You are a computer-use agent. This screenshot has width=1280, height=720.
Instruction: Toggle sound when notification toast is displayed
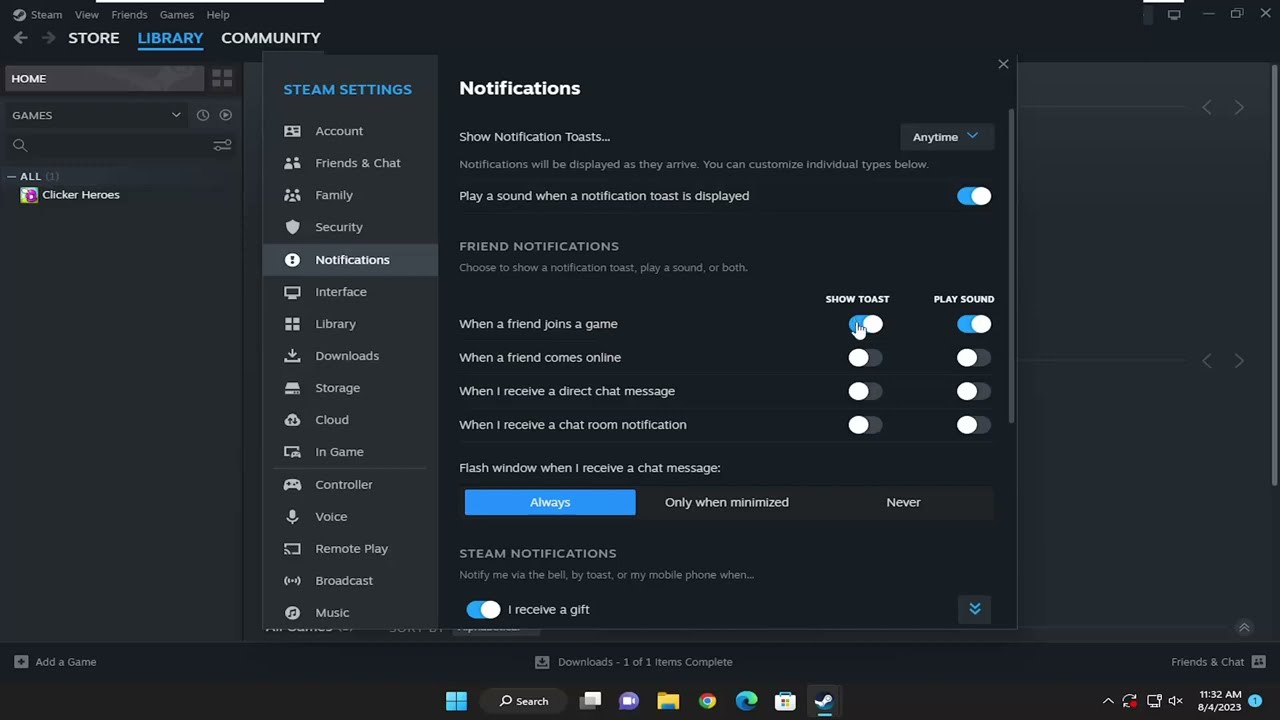974,196
